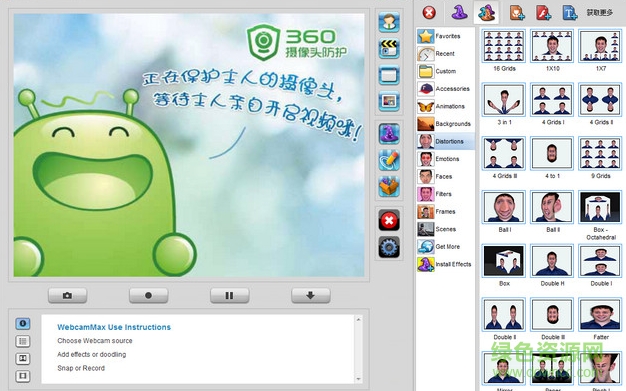Open settings with the gear icon

(x=389, y=247)
